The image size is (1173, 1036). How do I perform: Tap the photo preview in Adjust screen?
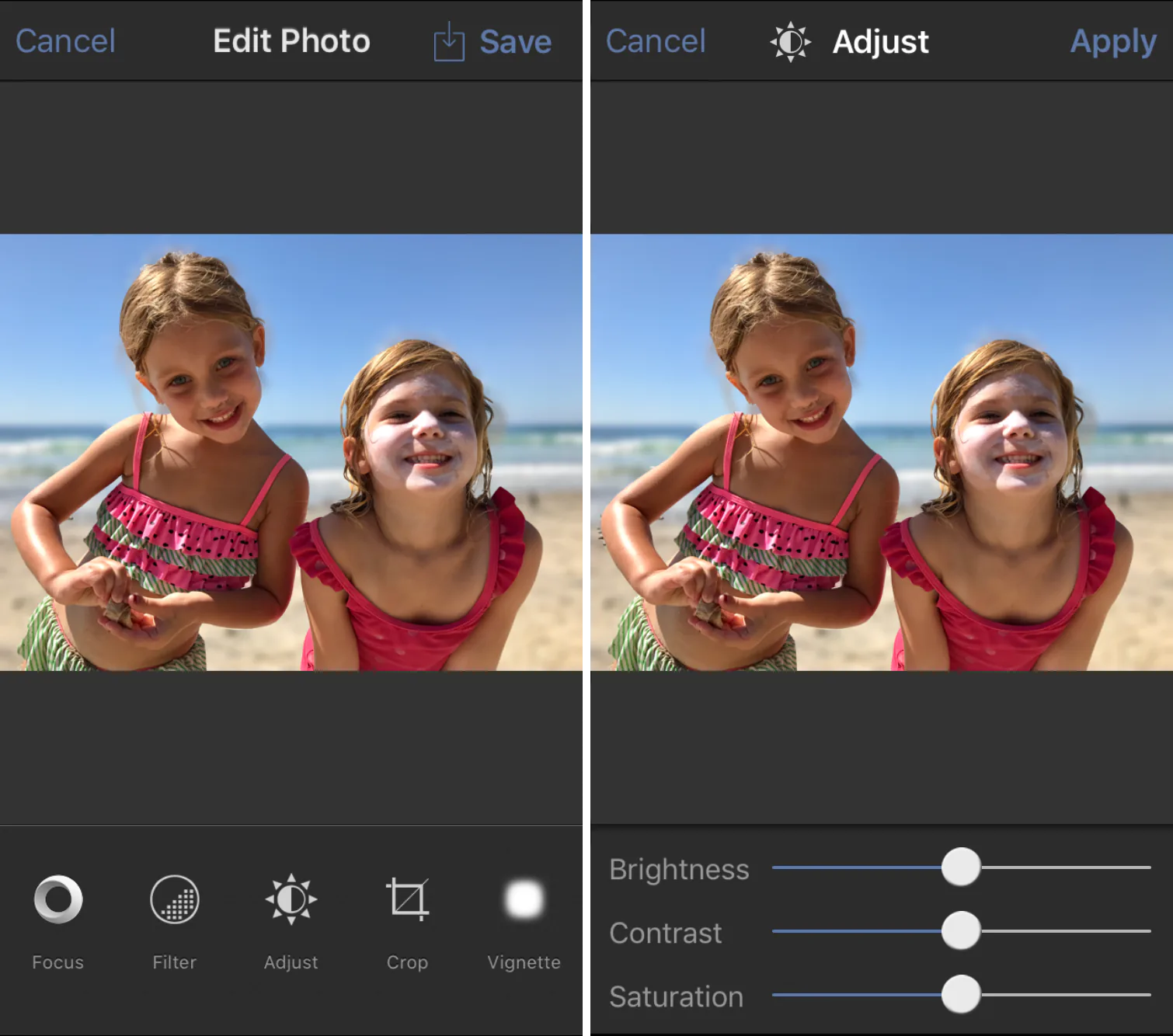[x=882, y=452]
